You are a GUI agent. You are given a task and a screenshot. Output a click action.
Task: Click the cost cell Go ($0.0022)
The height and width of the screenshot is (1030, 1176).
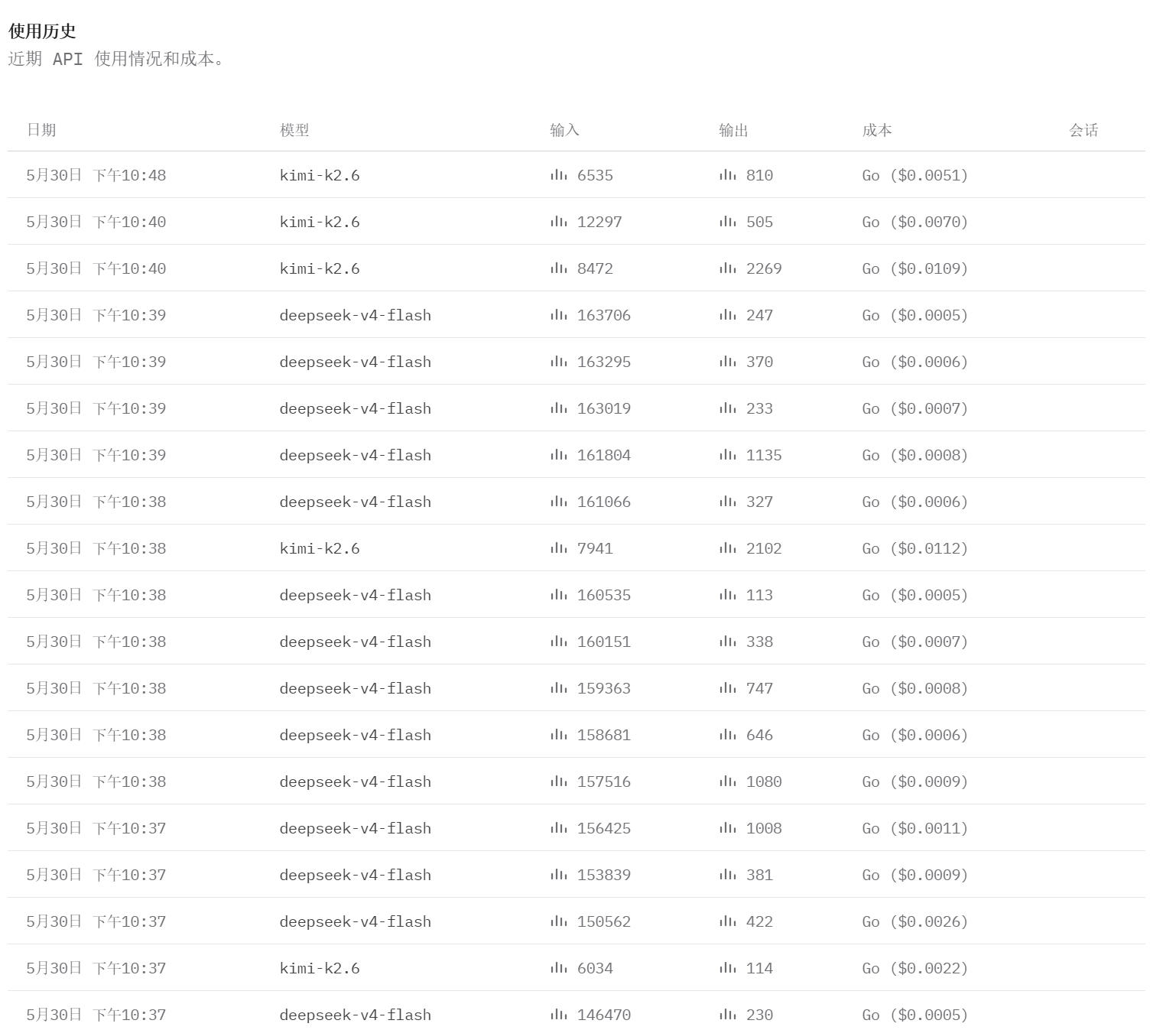[915, 968]
